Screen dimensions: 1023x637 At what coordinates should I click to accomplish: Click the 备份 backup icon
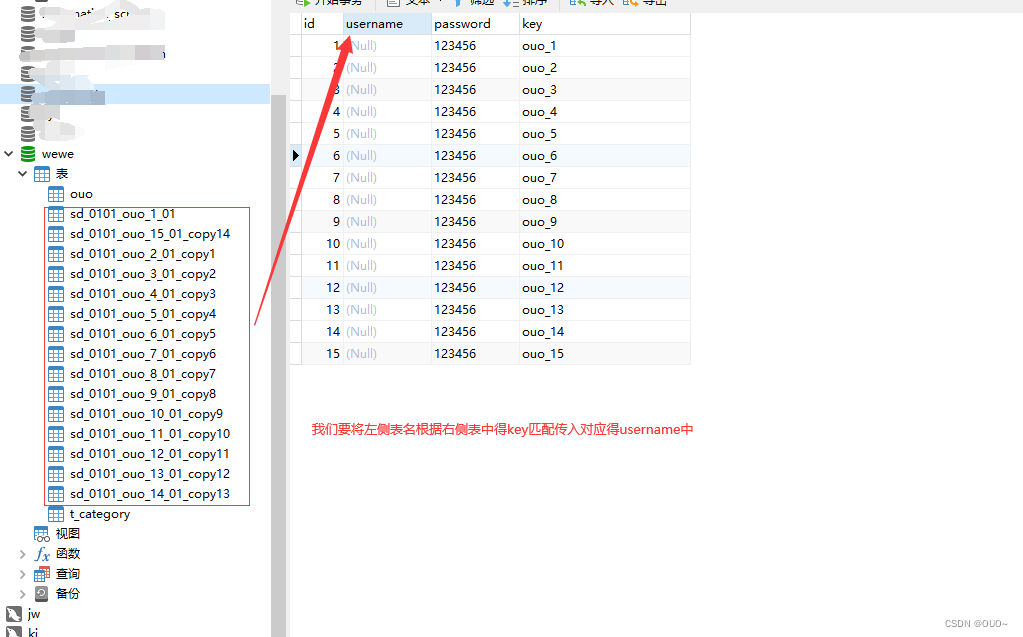[42, 594]
